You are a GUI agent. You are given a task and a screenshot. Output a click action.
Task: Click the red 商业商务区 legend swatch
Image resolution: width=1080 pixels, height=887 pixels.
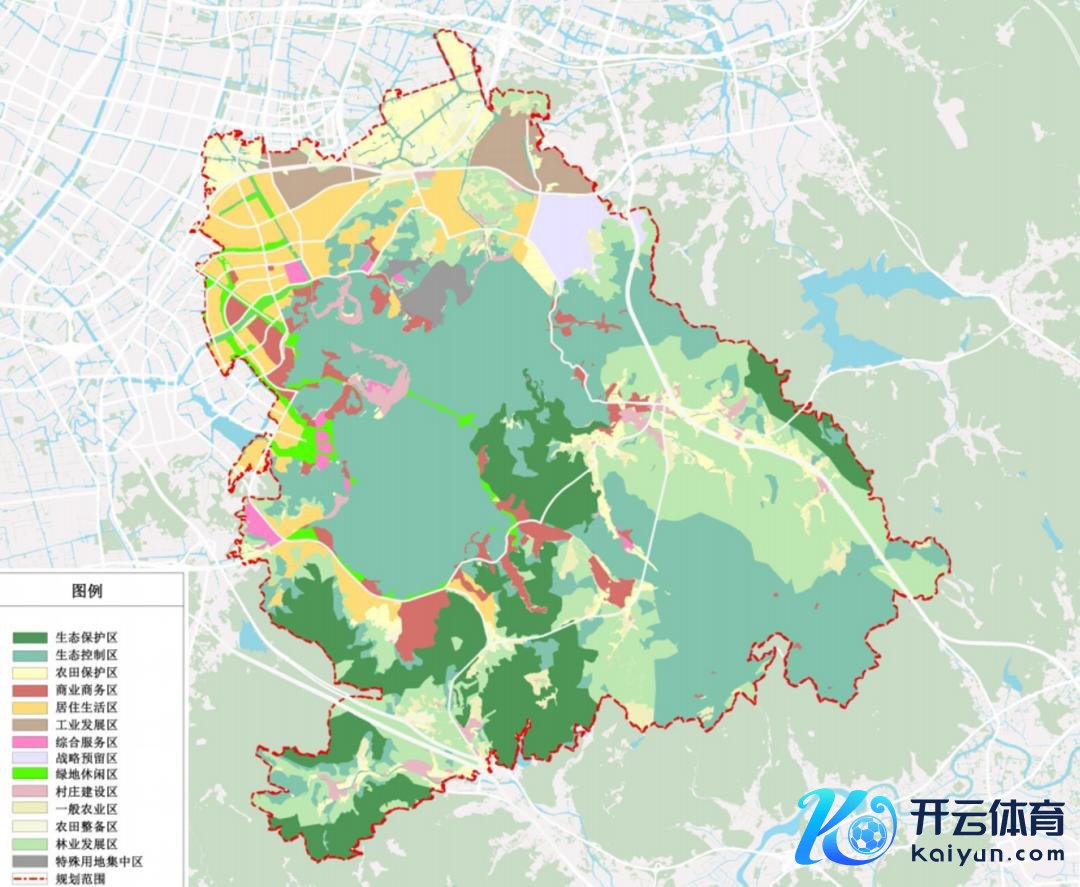click(x=29, y=690)
